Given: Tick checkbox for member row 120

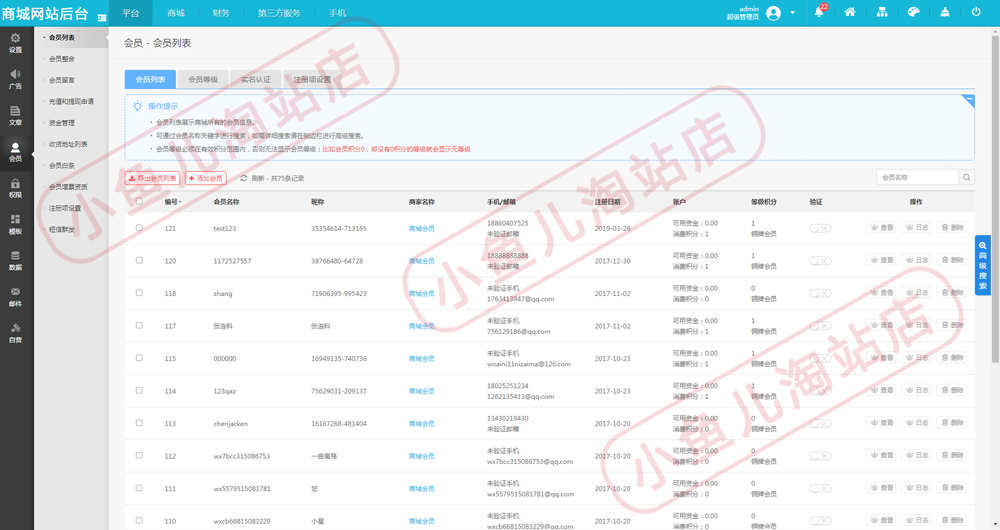Looking at the screenshot, I should pyautogui.click(x=139, y=260).
